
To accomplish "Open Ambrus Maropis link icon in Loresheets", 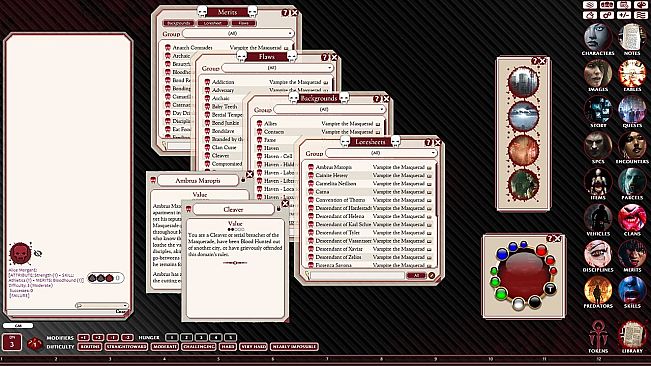I will point(311,167).
